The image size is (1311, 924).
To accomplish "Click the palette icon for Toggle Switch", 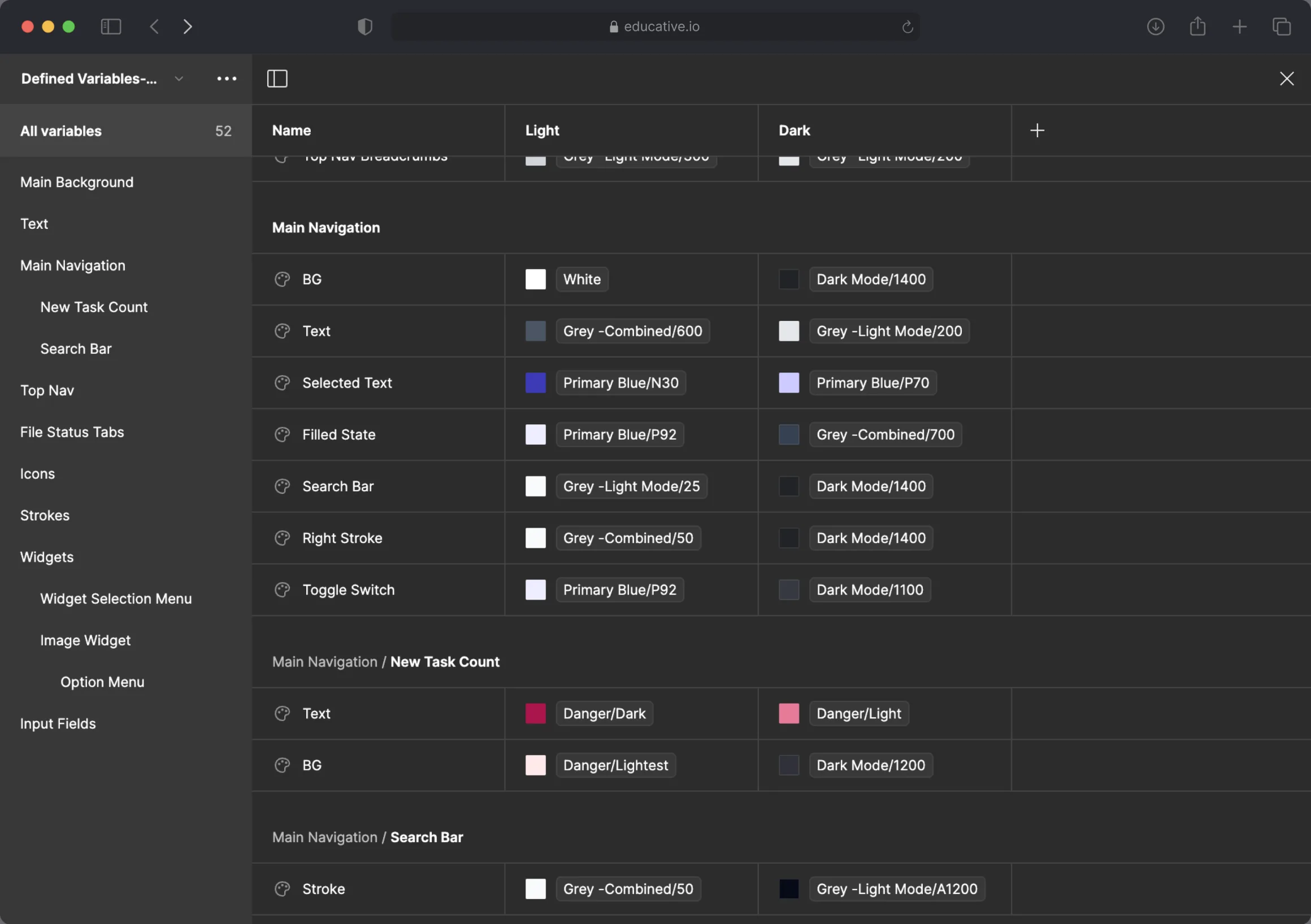I will click(282, 590).
